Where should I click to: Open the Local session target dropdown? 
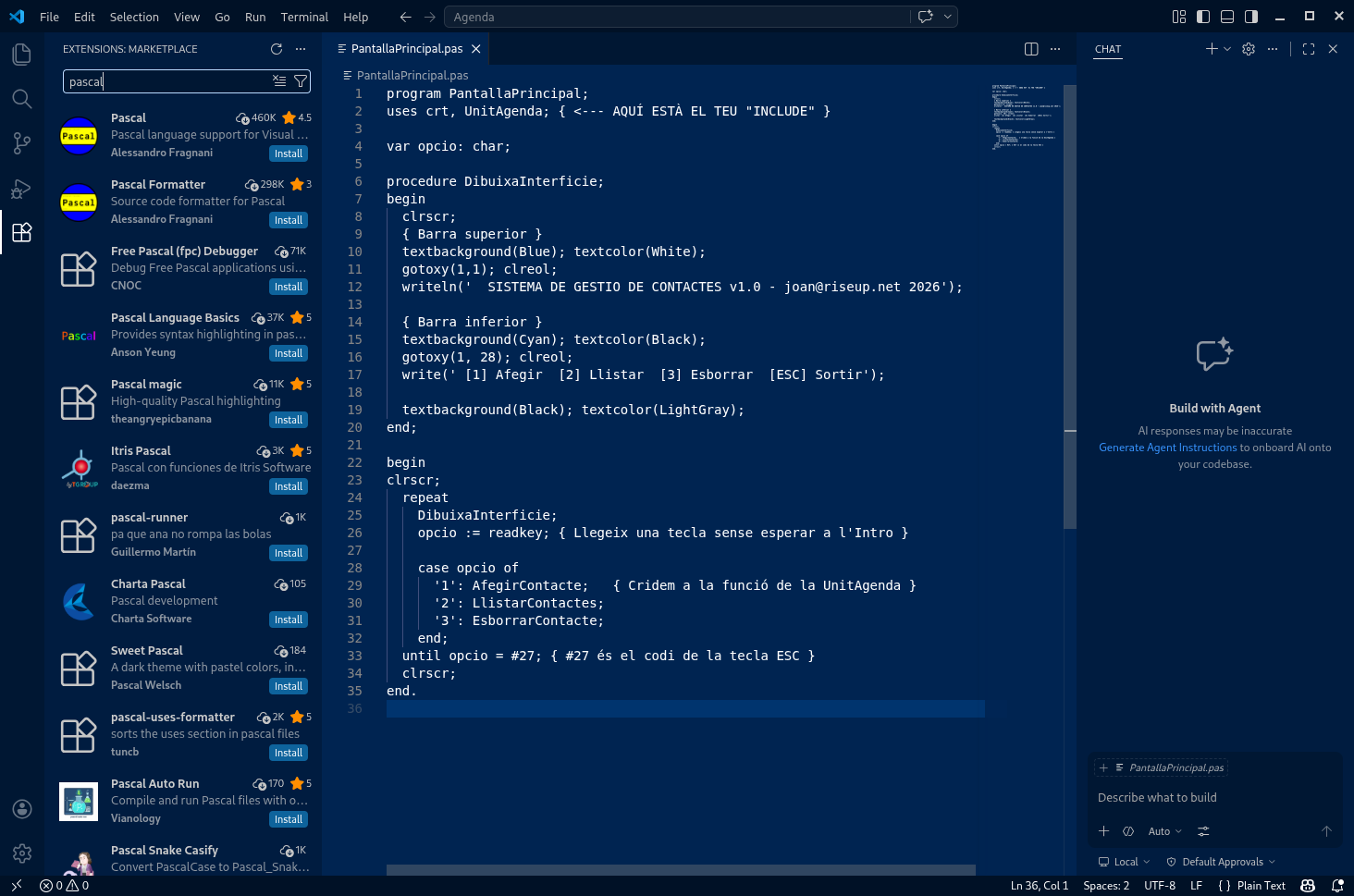[x=1125, y=862]
